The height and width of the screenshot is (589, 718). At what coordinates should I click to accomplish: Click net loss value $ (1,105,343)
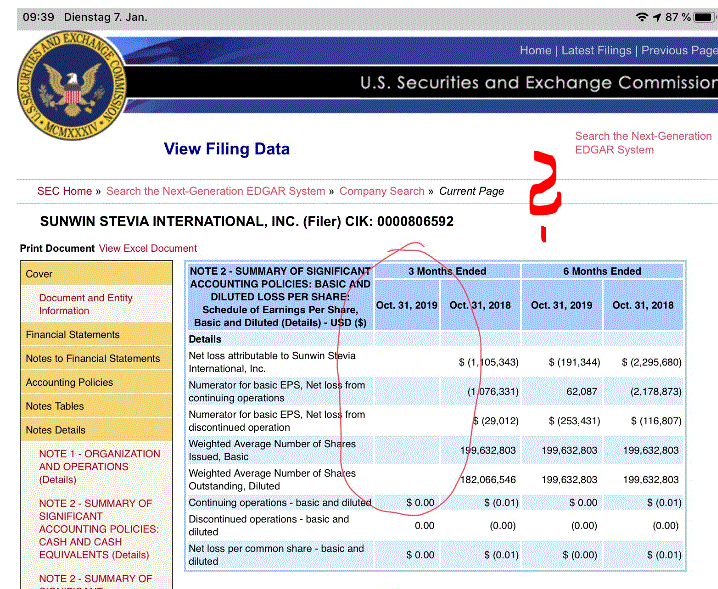[488, 362]
